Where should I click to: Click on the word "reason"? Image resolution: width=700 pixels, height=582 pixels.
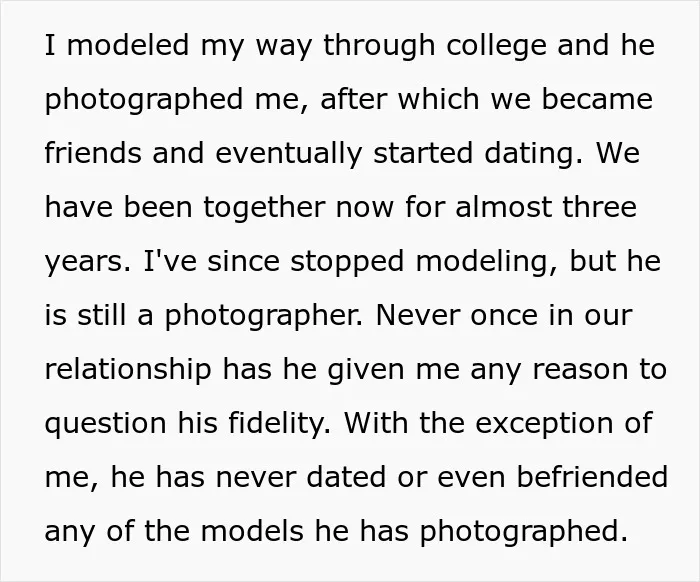point(580,370)
